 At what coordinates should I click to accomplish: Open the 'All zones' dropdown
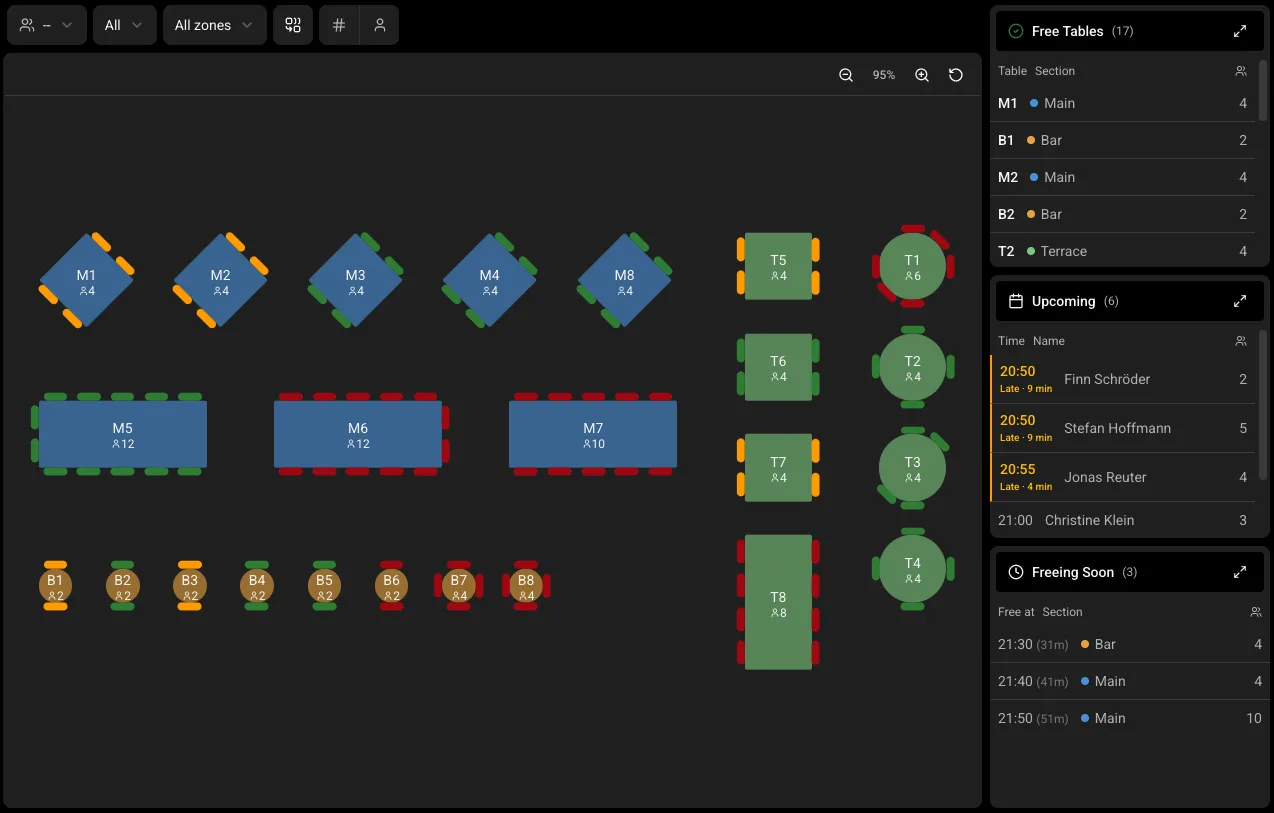(x=215, y=25)
